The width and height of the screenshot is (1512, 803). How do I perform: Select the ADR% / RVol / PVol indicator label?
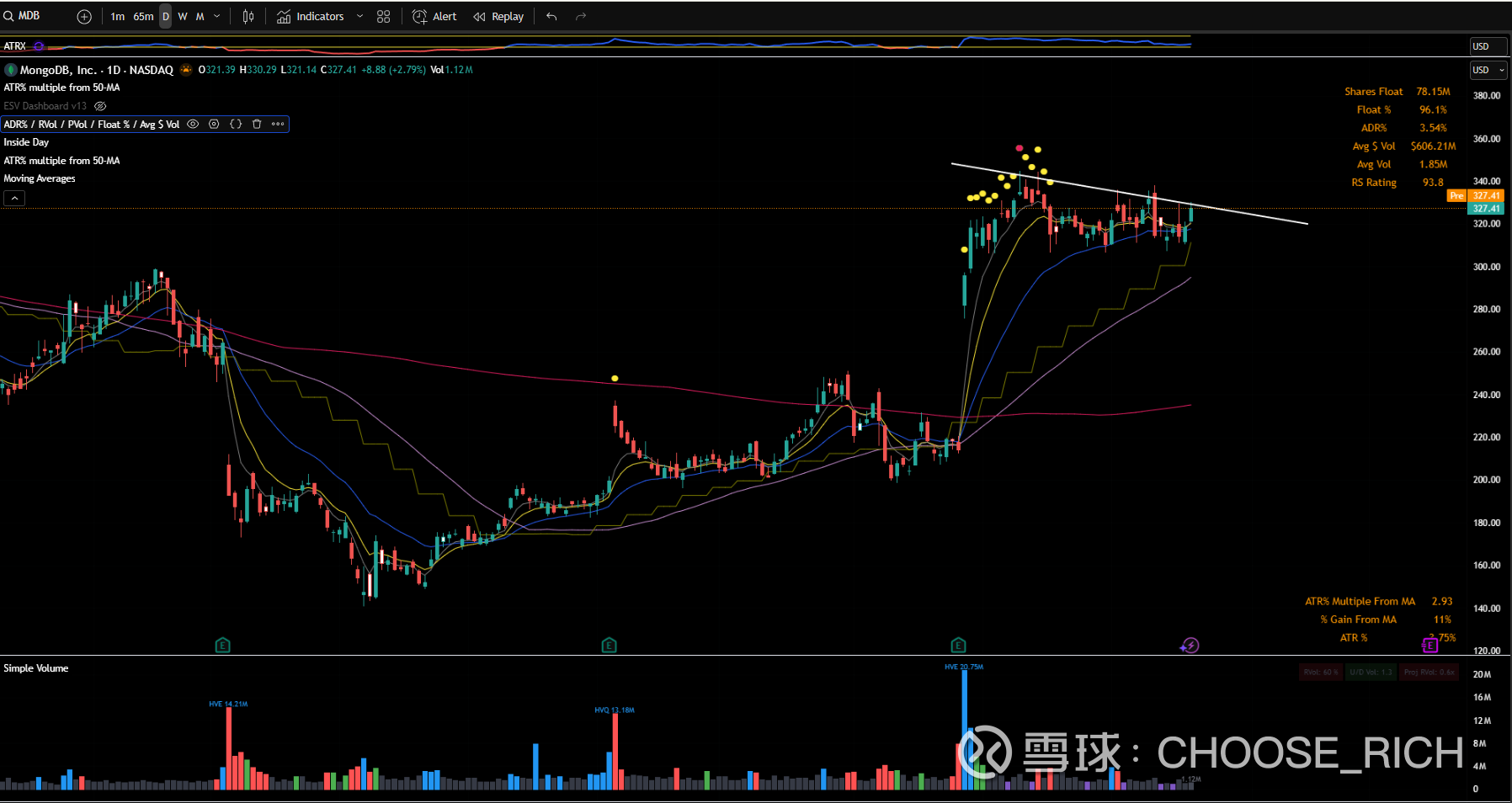[x=92, y=125]
